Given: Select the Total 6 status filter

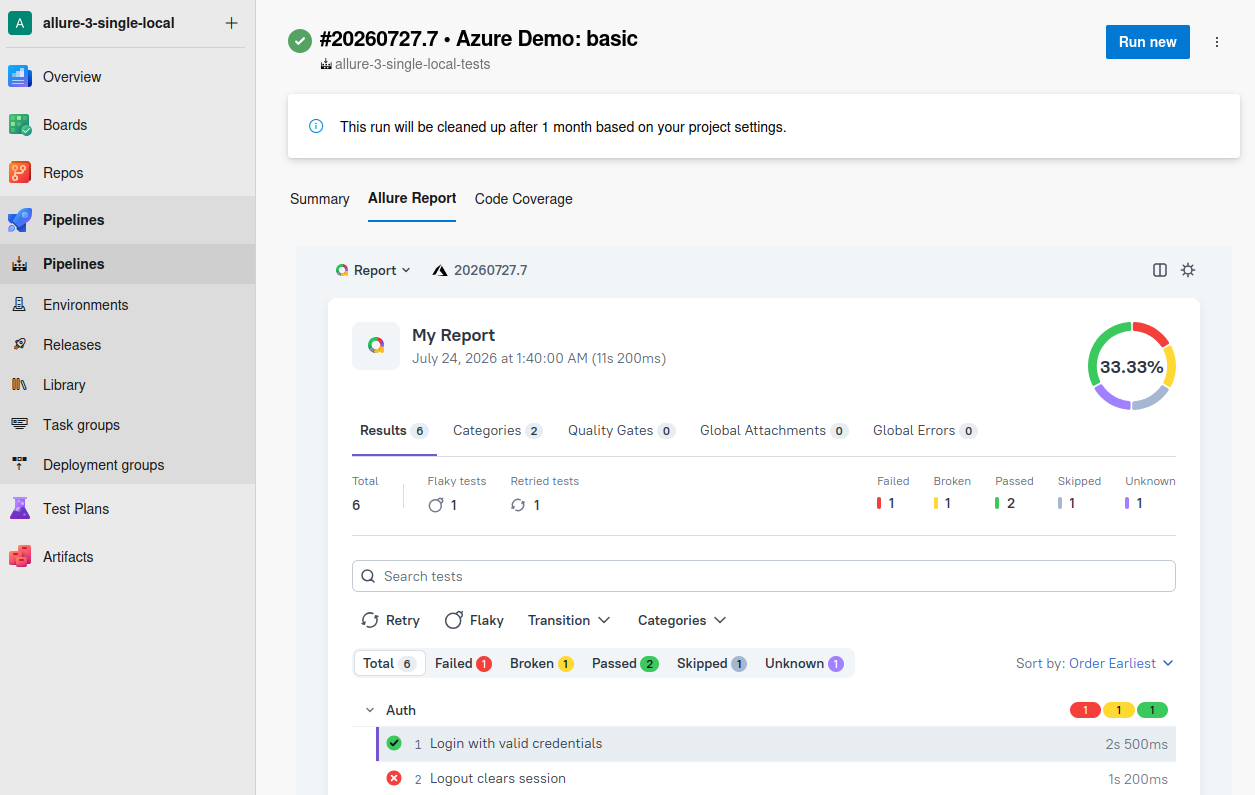Looking at the screenshot, I should point(389,663).
